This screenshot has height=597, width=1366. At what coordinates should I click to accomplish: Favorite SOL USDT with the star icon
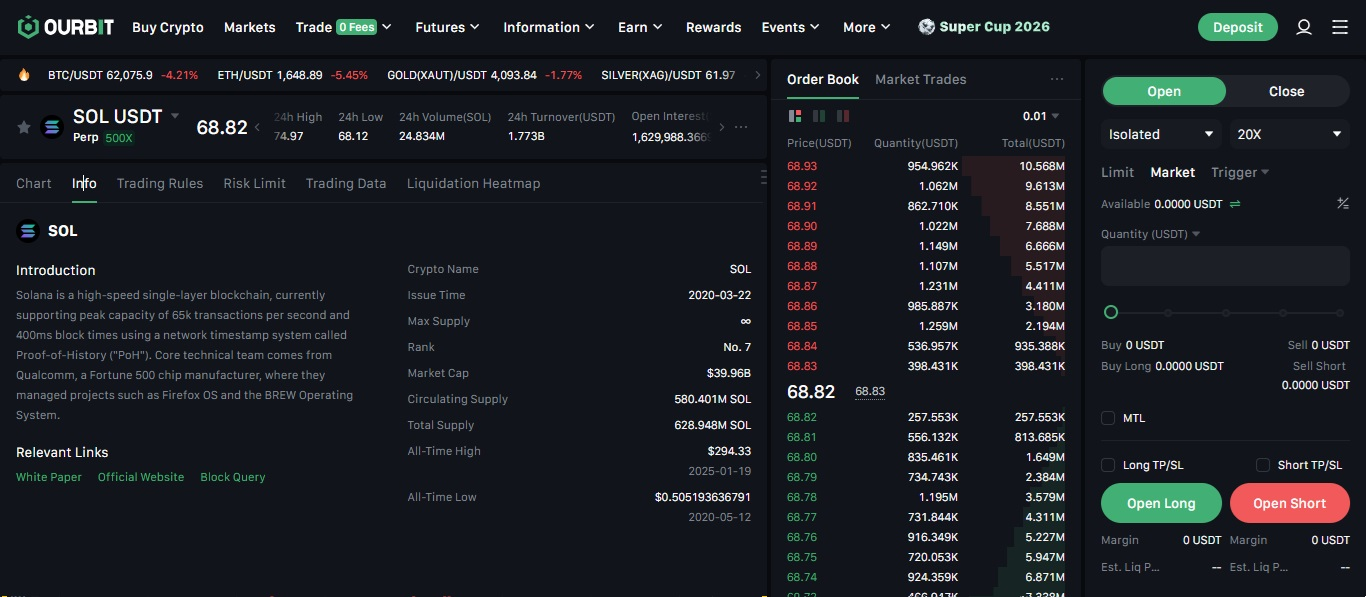point(24,127)
